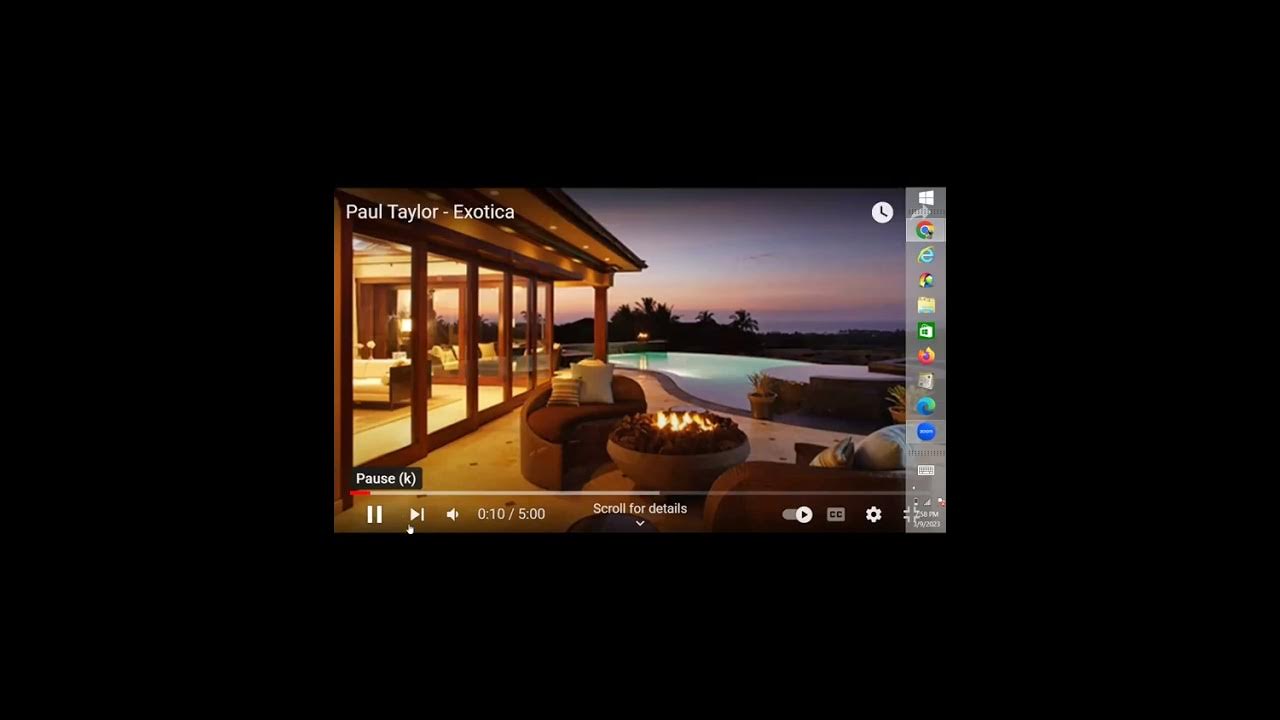1280x720 pixels.
Task: Pause the video playback
Action: (374, 514)
